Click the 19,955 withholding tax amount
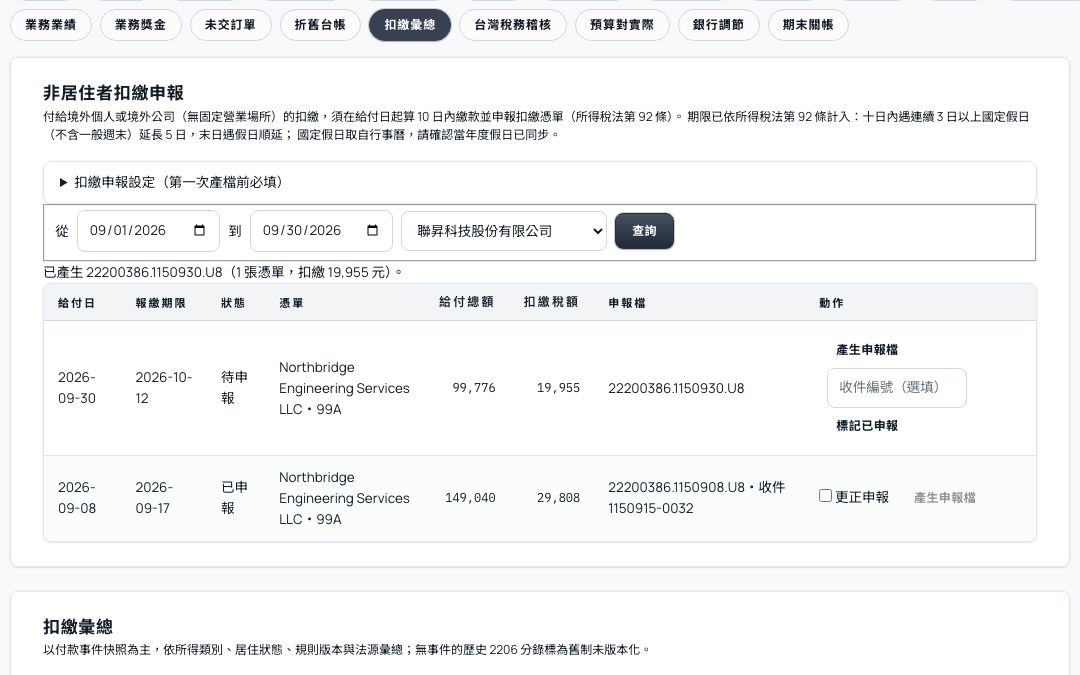 pyautogui.click(x=558, y=388)
